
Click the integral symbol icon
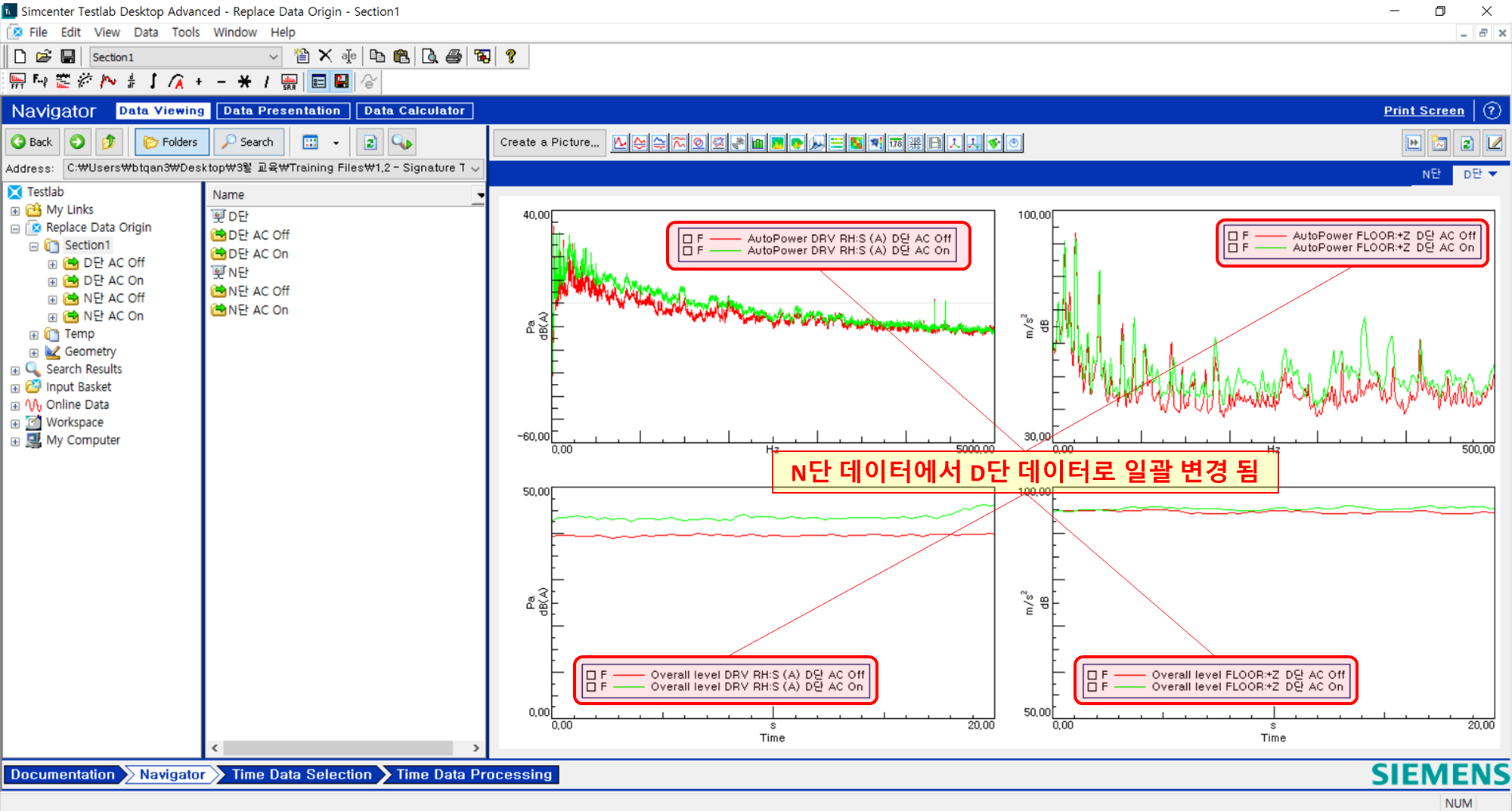coord(153,81)
